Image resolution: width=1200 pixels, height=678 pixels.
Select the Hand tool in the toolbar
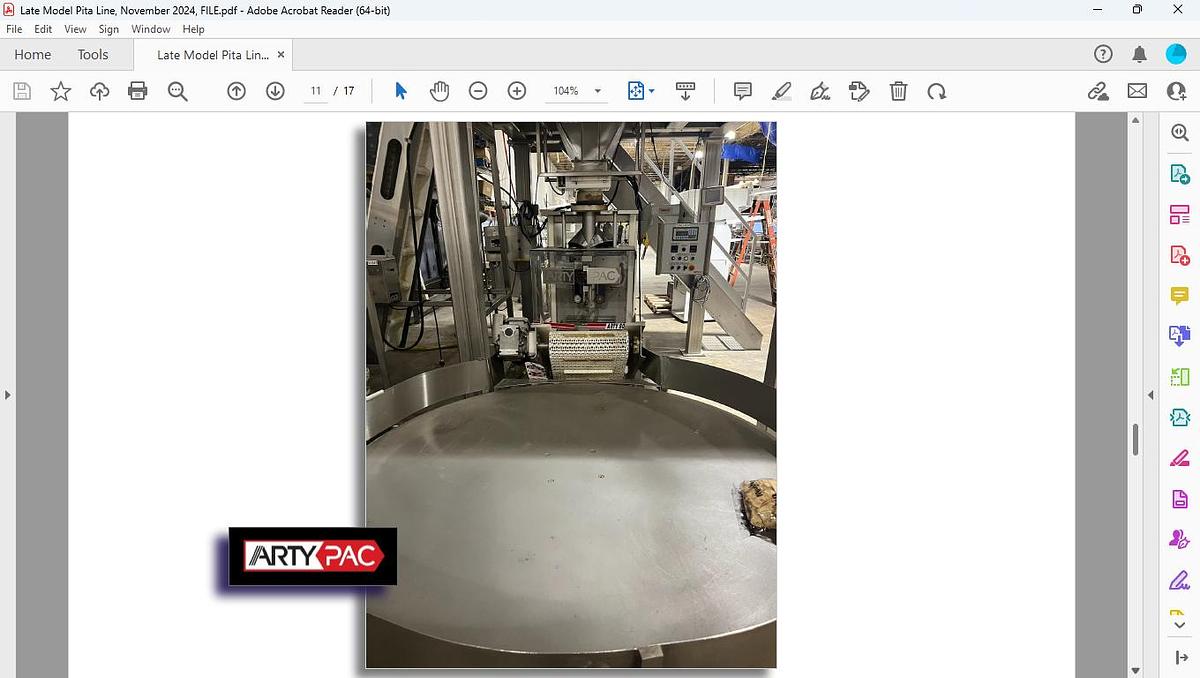pyautogui.click(x=440, y=91)
